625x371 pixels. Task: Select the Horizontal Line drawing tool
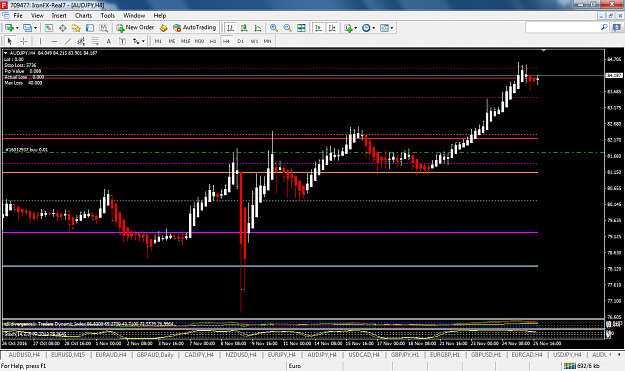[54, 41]
